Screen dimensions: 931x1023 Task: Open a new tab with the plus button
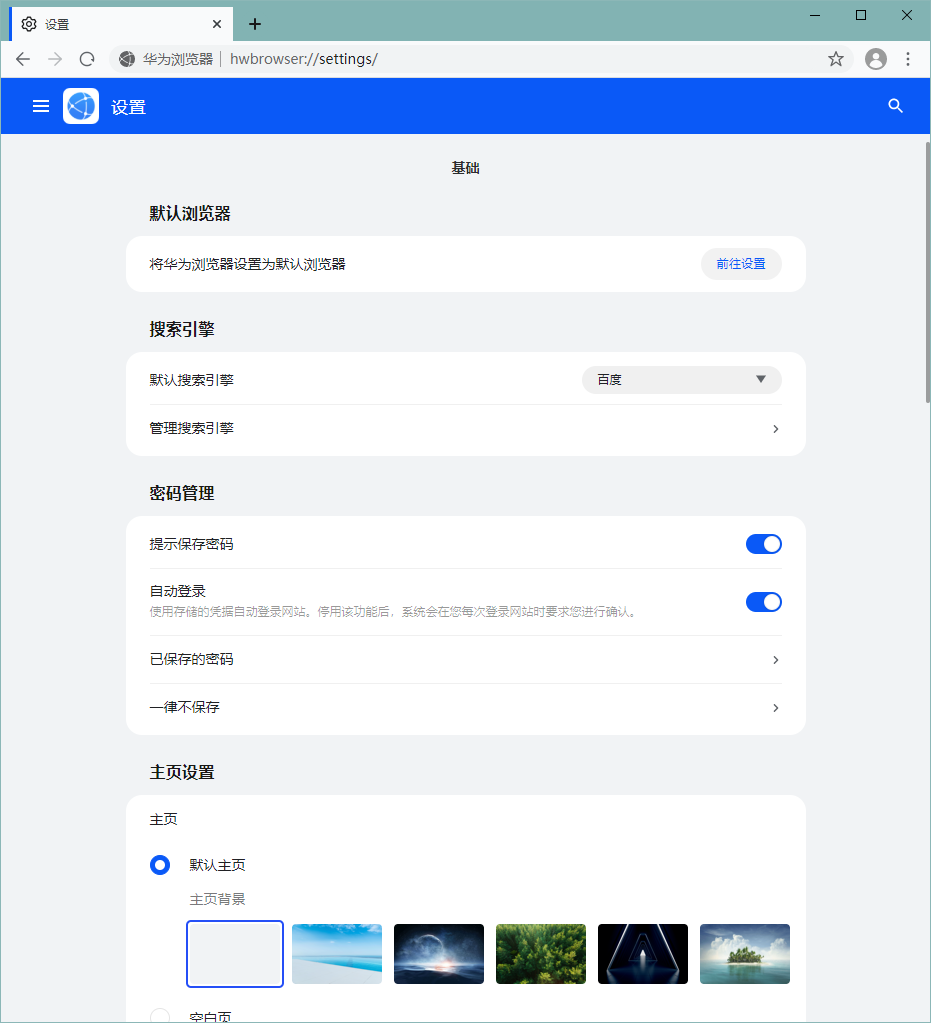click(254, 23)
